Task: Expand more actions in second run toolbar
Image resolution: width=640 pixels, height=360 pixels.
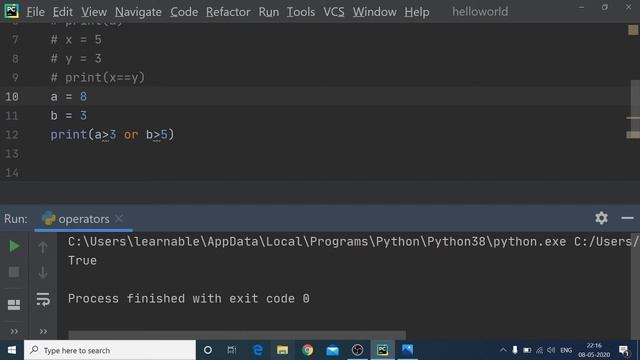Action: pyautogui.click(x=43, y=331)
